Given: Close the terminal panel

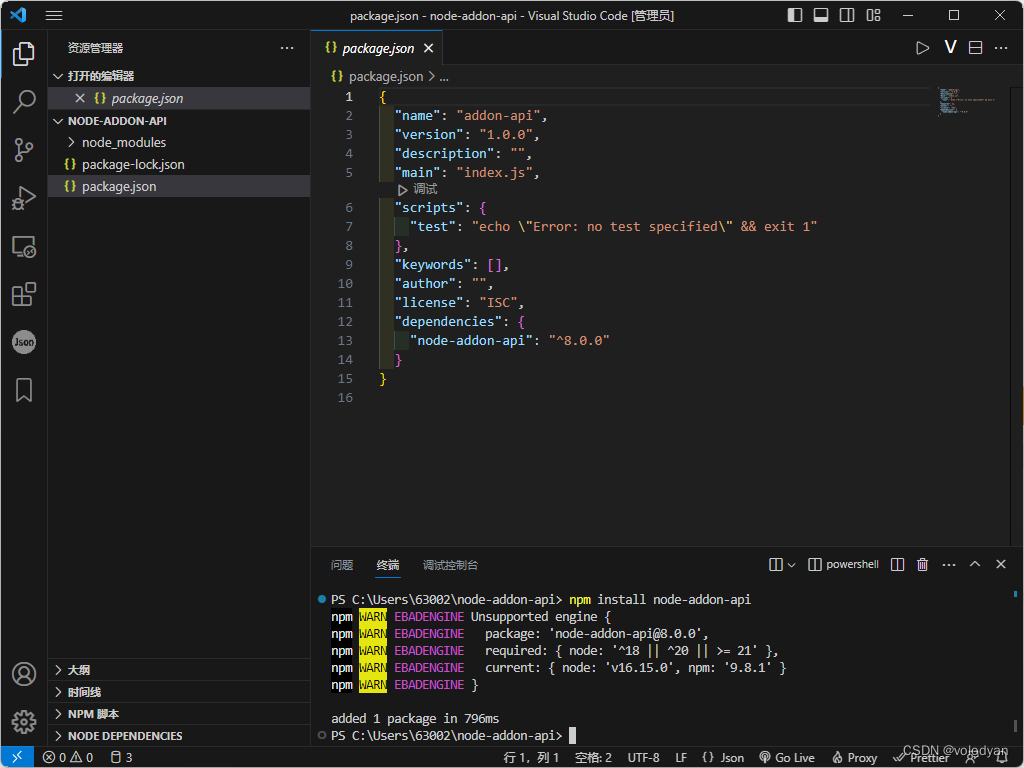Looking at the screenshot, I should pos(1000,564).
